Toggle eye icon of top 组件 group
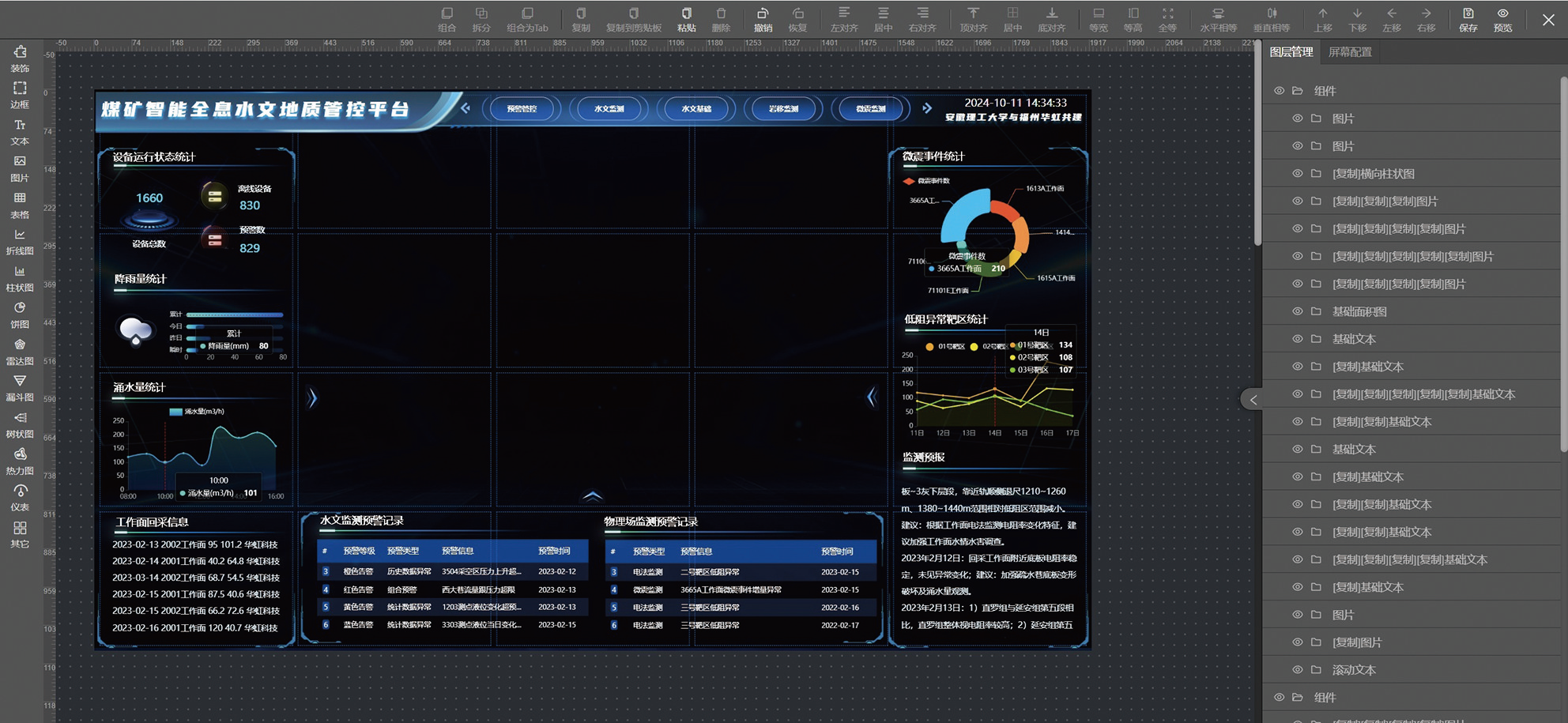The image size is (1568, 723). [1279, 91]
